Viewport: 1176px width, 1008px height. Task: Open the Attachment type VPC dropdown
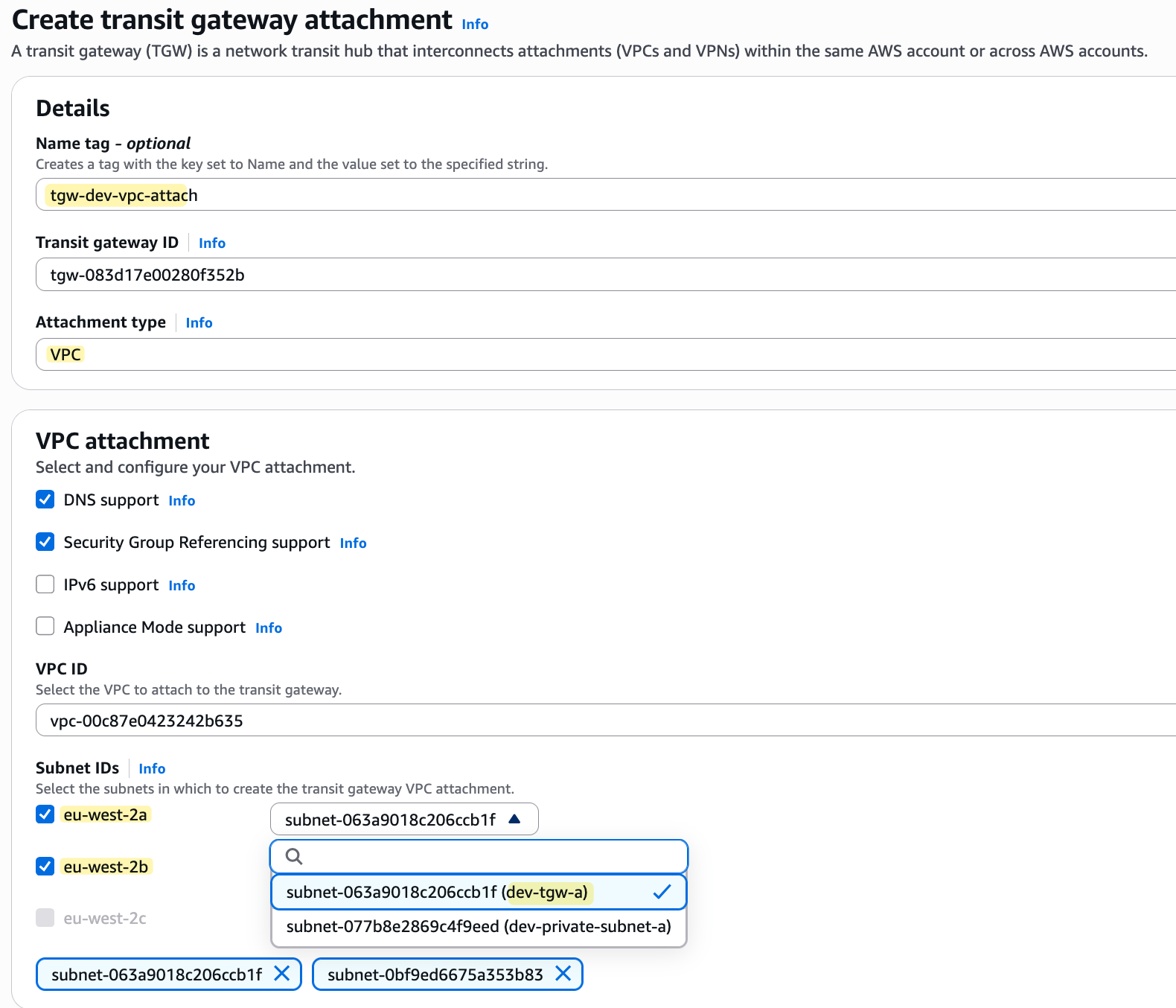[606, 354]
